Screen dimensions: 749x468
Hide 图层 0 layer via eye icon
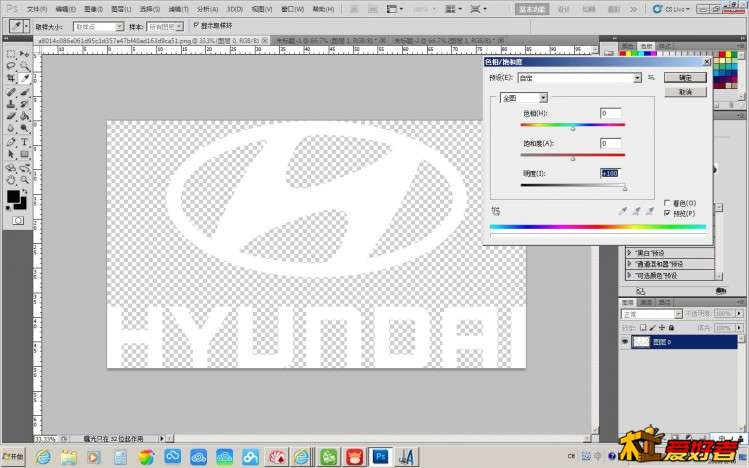[x=625, y=341]
